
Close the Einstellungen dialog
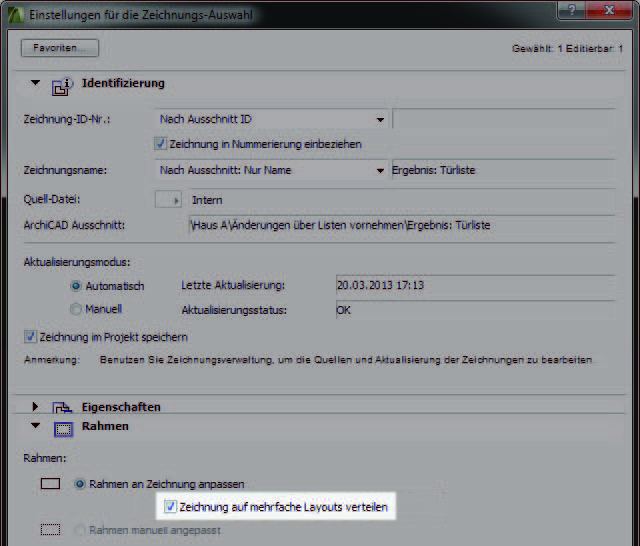tap(609, 10)
